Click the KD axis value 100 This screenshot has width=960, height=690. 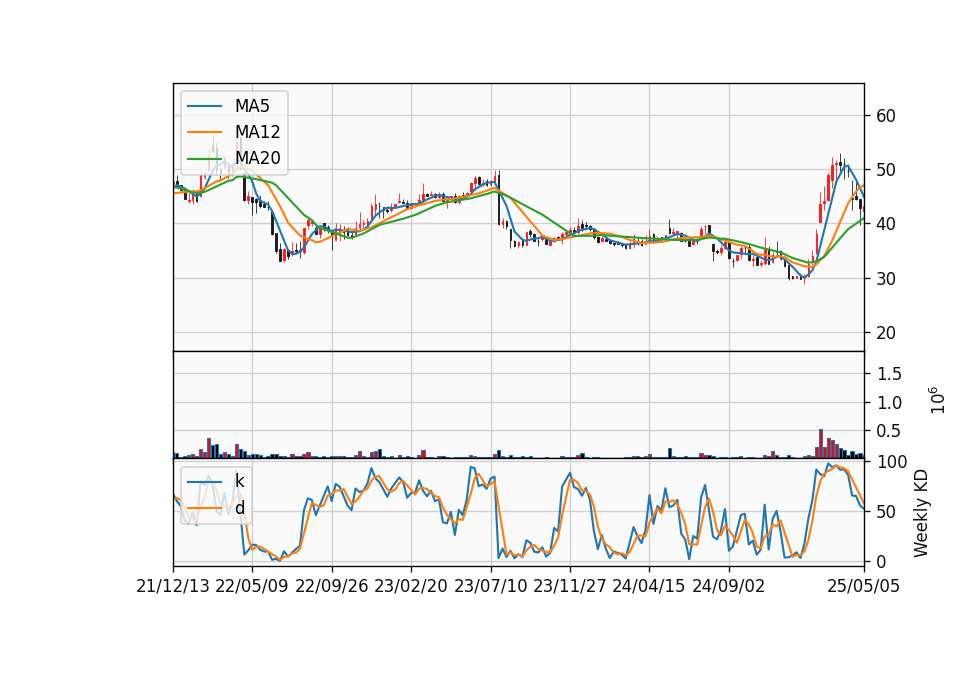point(891,462)
